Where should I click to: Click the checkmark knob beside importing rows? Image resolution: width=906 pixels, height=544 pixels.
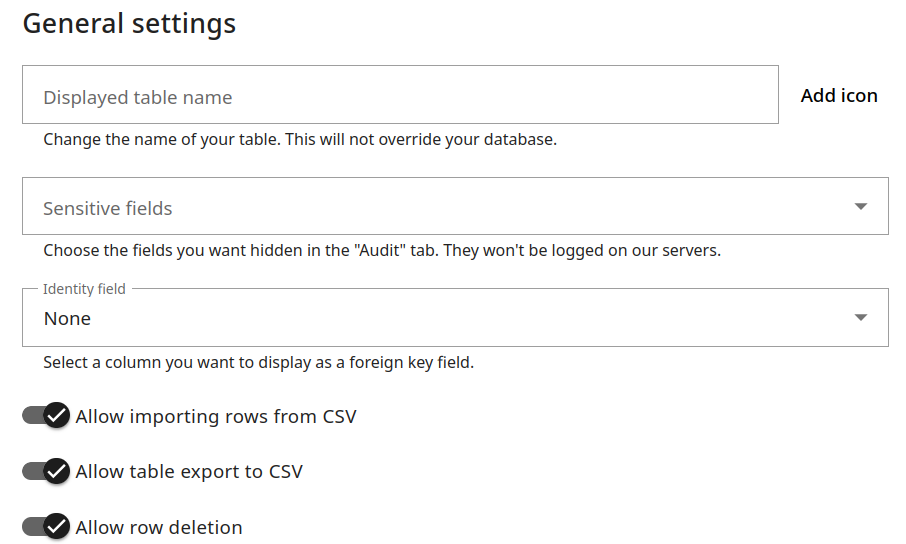[x=57, y=416]
